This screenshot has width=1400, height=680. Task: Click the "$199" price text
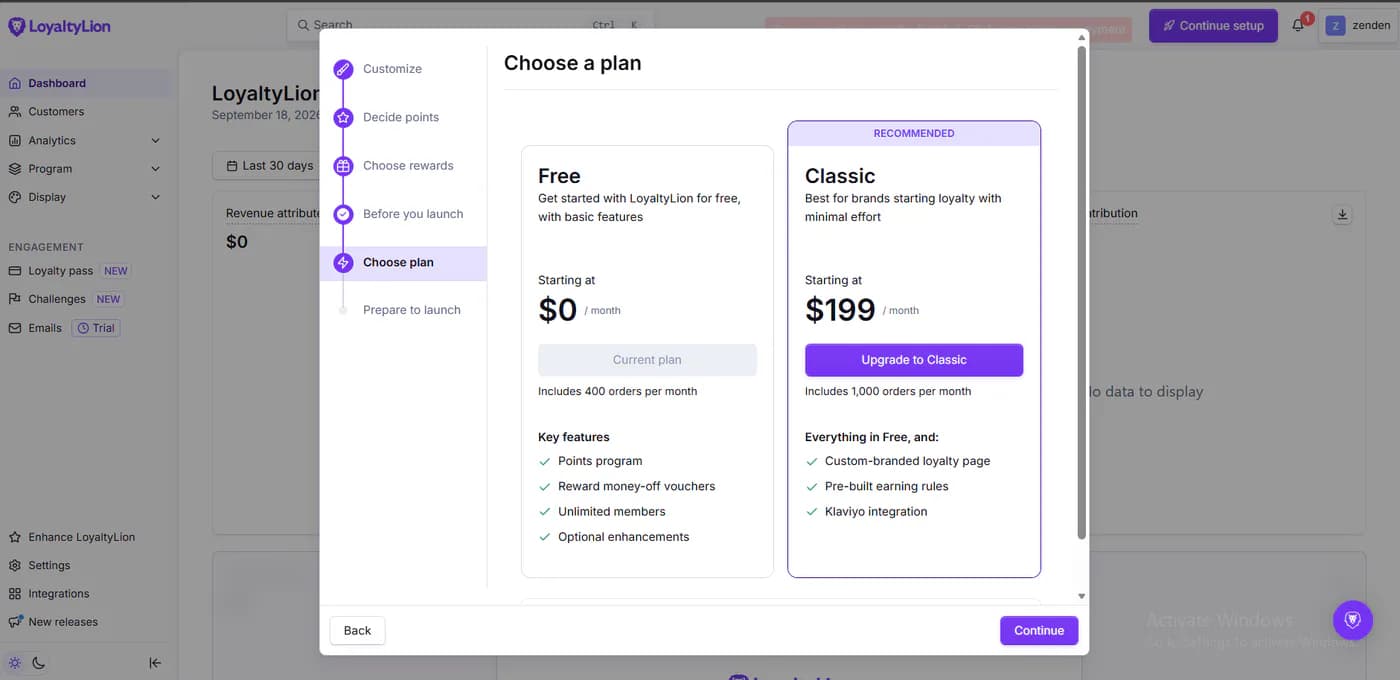840,310
